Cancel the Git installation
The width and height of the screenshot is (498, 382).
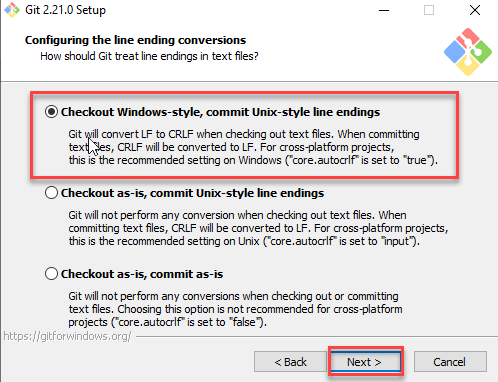pyautogui.click(x=450, y=362)
